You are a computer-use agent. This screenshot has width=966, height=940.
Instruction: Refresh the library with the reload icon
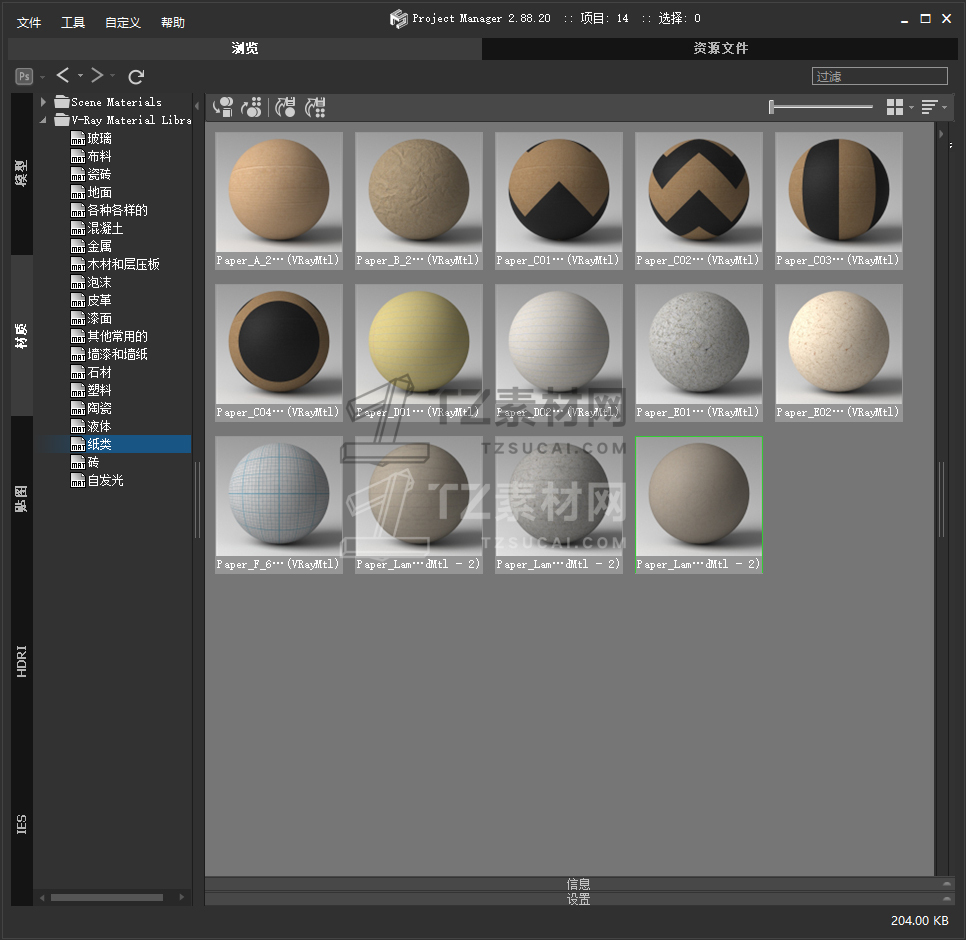coord(137,77)
